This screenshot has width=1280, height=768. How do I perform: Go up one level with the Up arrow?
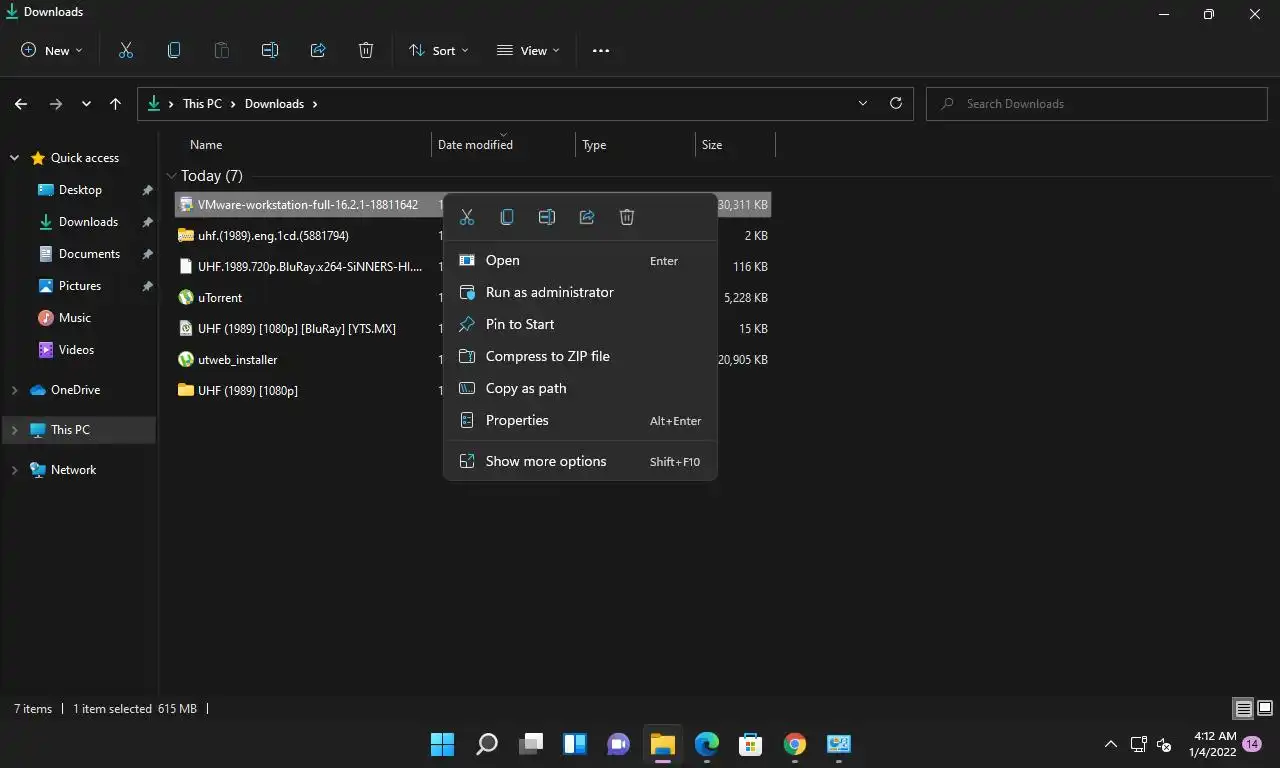[116, 104]
